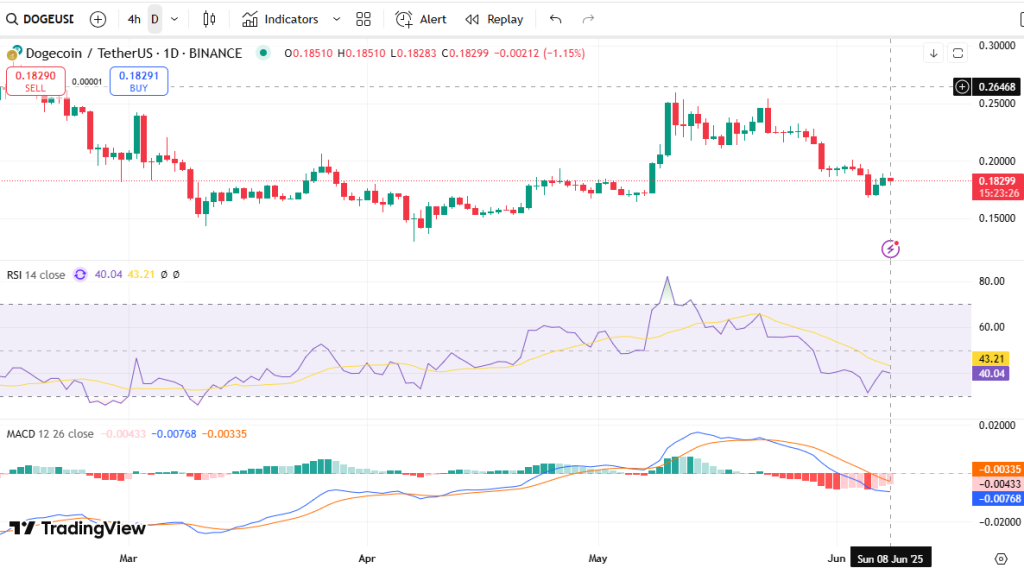1024x568 pixels.
Task: Open the candlestick chart style menu
Action: [209, 20]
